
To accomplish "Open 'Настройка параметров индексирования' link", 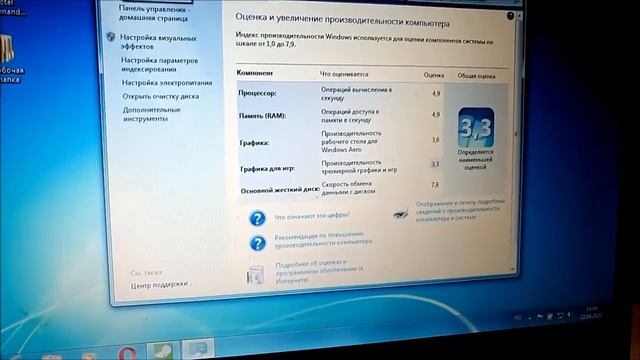I will coord(160,64).
